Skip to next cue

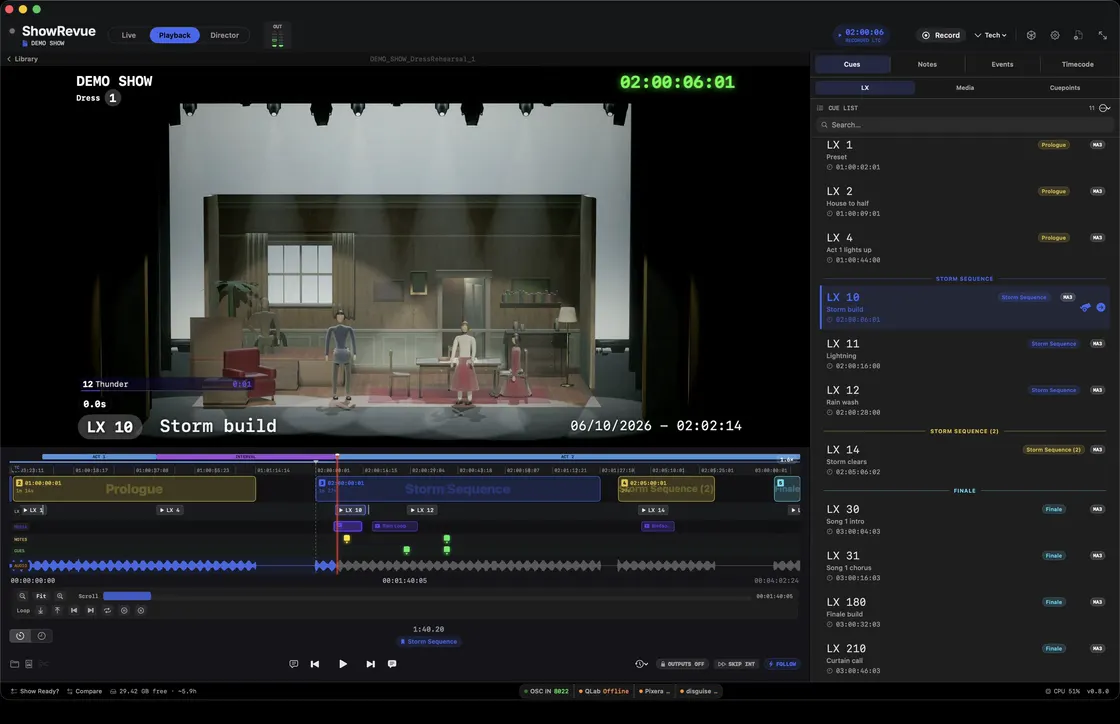[371, 664]
